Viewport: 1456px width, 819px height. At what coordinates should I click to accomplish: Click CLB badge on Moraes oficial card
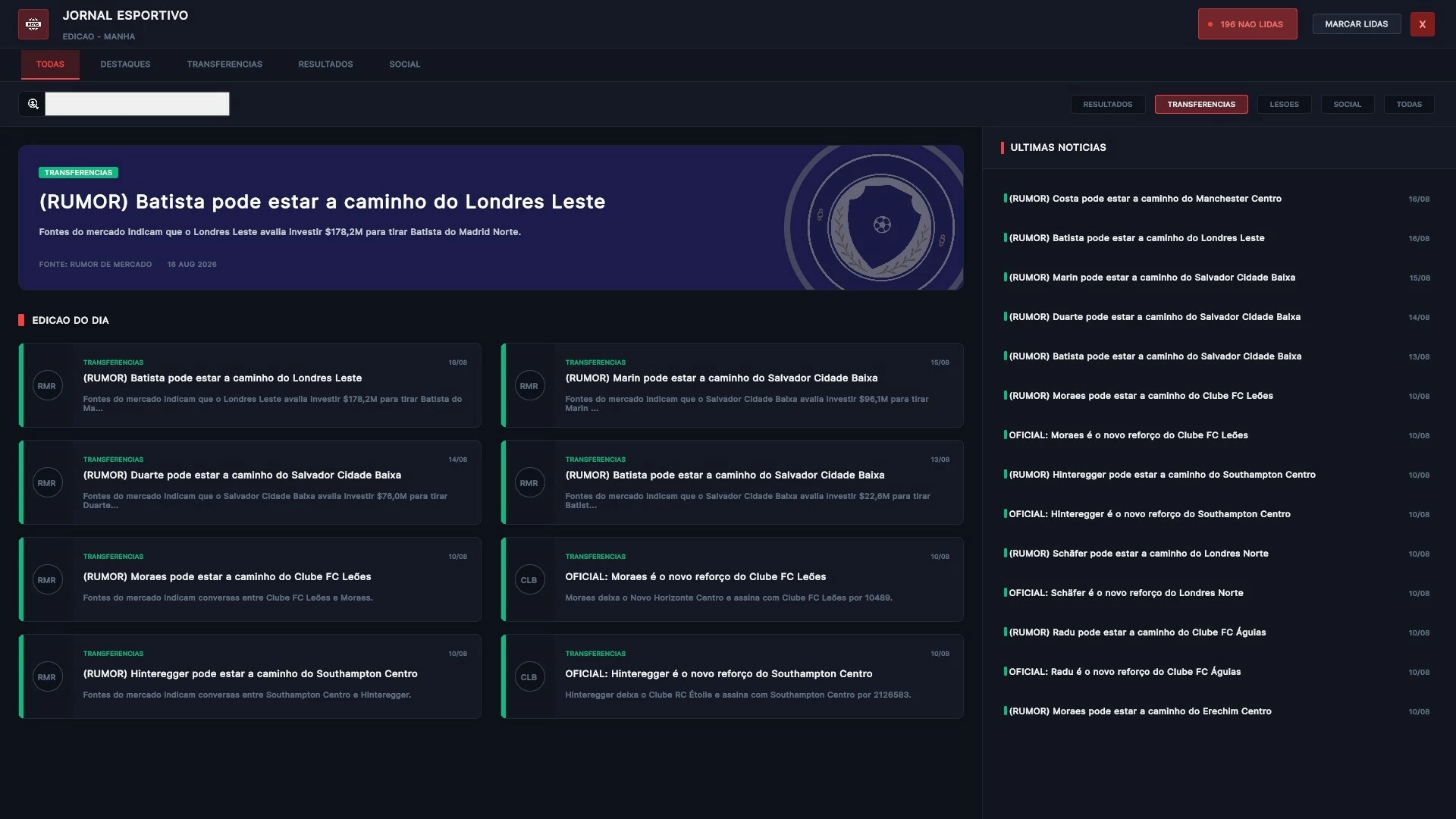[x=529, y=580]
